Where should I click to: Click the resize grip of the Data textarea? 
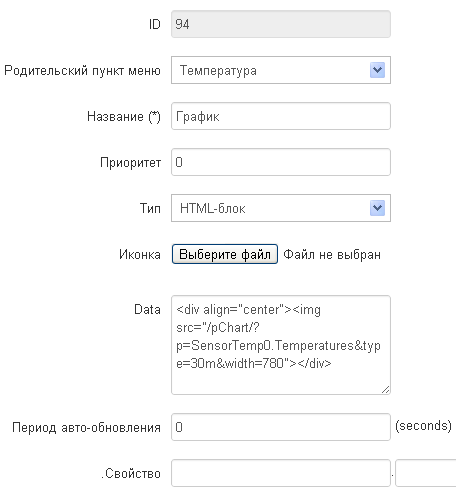(386, 390)
